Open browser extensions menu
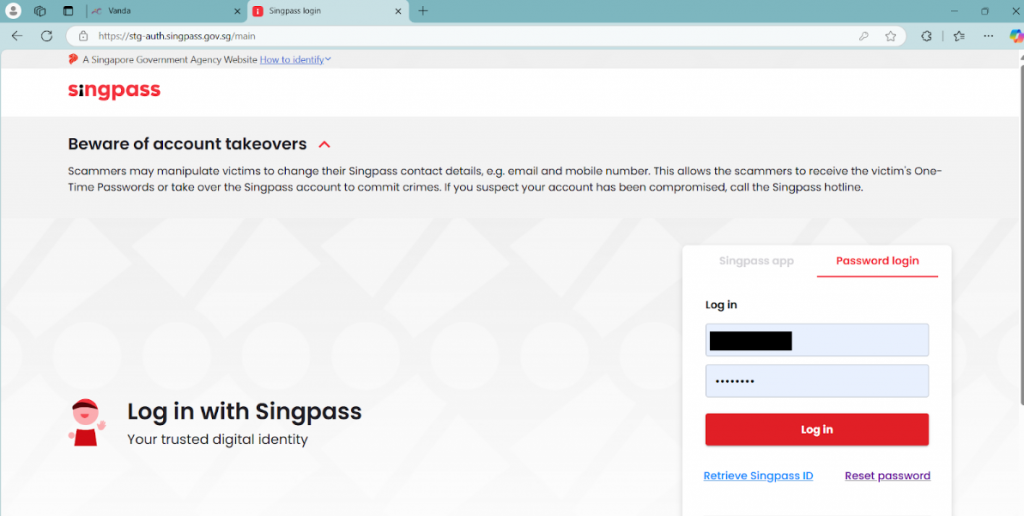 click(x=926, y=36)
